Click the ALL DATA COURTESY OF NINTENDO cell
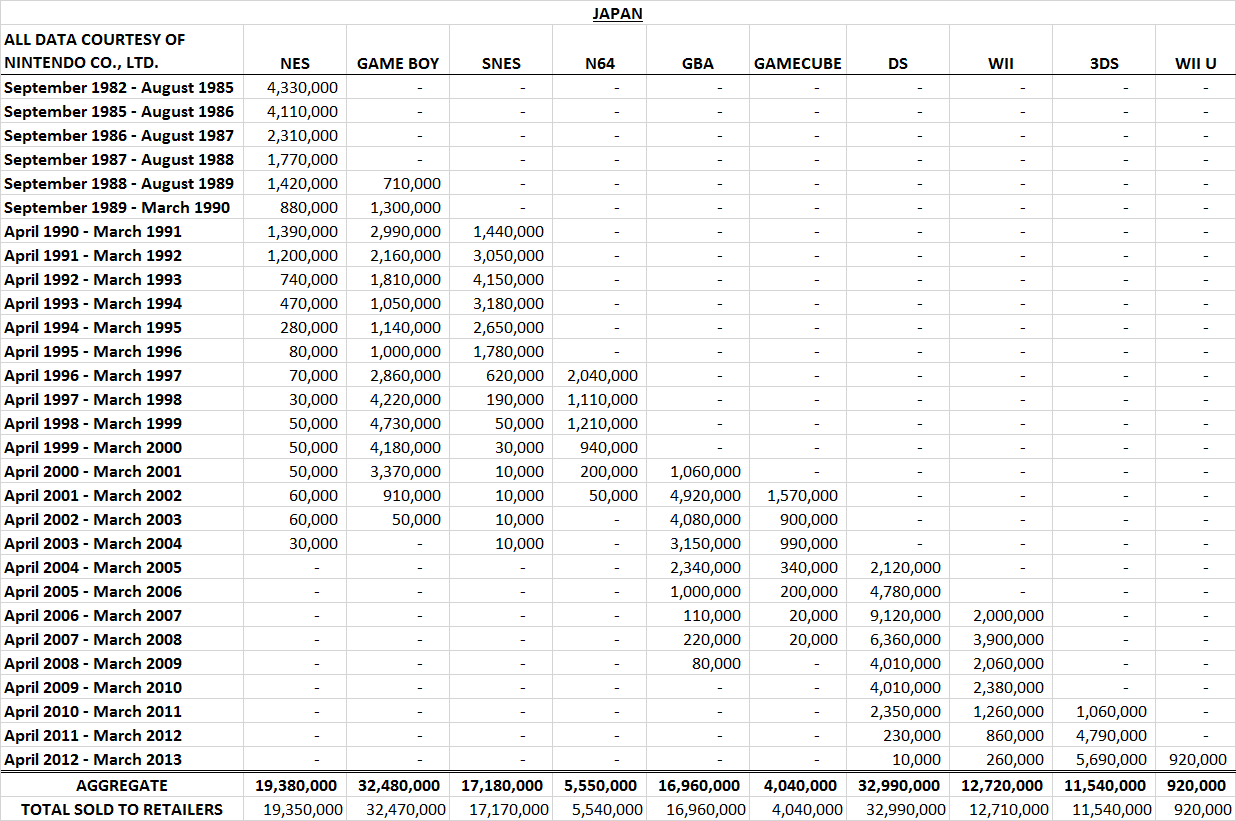The image size is (1236, 821). pos(95,51)
